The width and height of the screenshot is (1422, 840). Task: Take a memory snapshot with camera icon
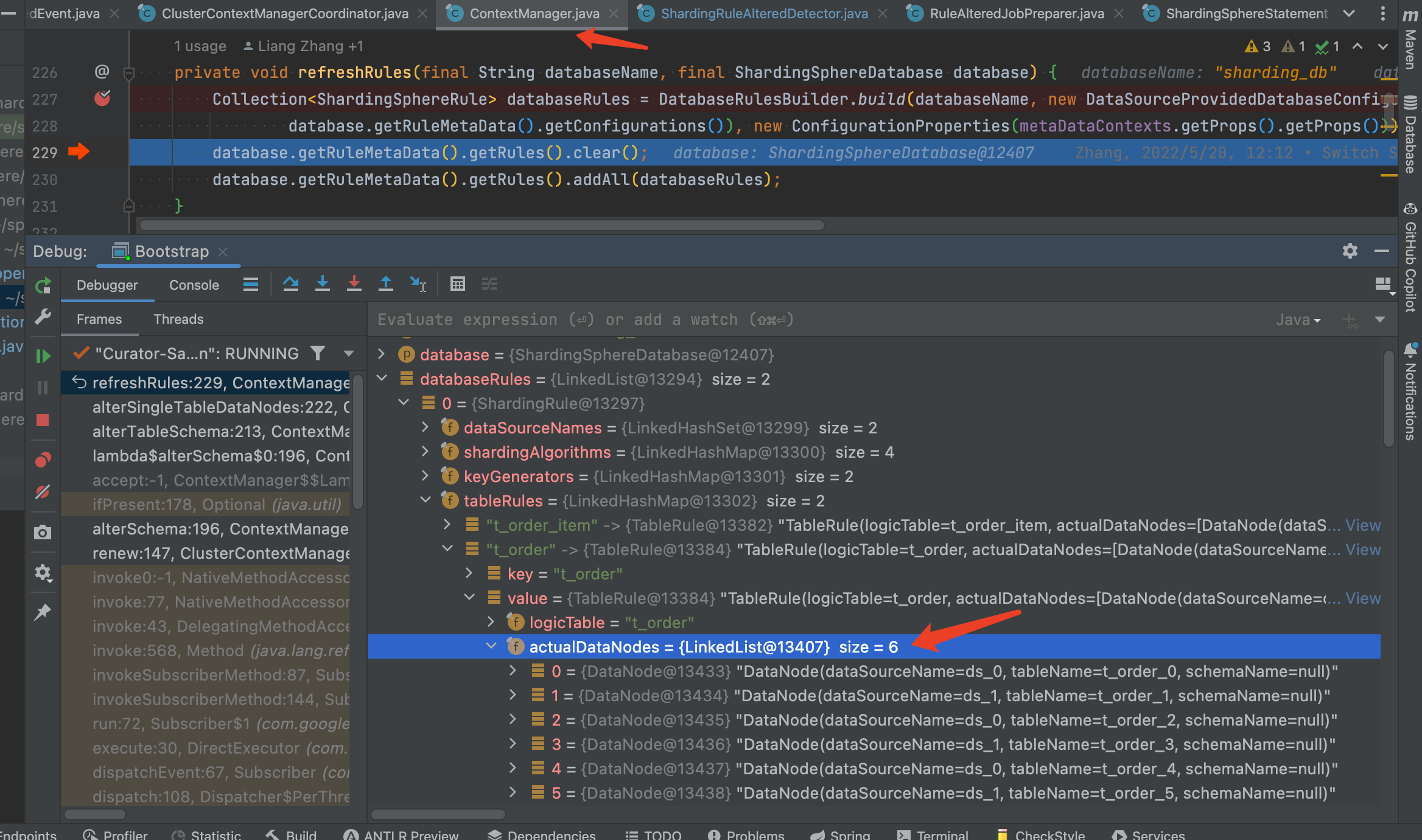click(x=43, y=533)
